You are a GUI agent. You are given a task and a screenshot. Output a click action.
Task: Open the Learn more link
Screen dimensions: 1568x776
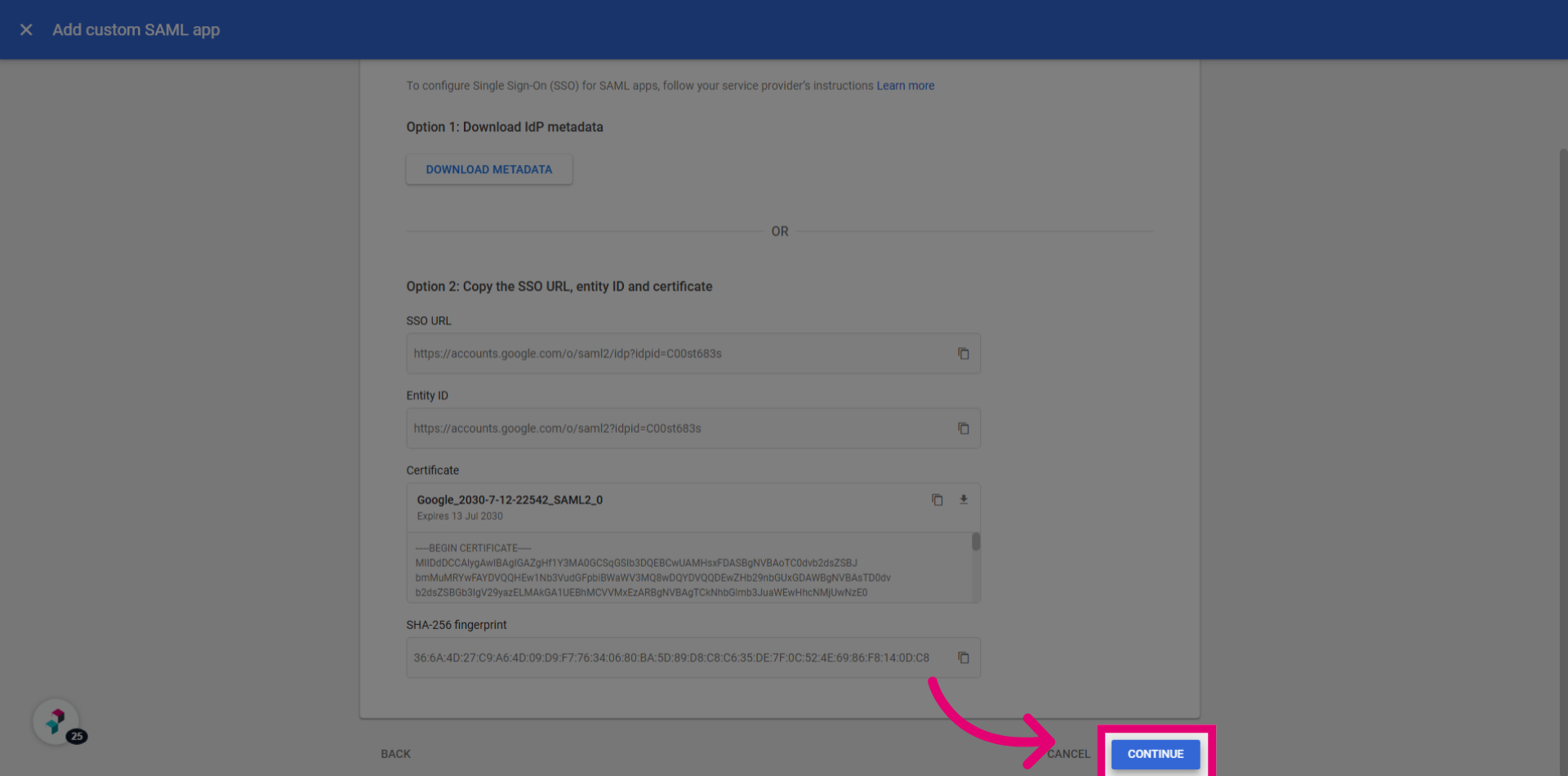pyautogui.click(x=906, y=86)
